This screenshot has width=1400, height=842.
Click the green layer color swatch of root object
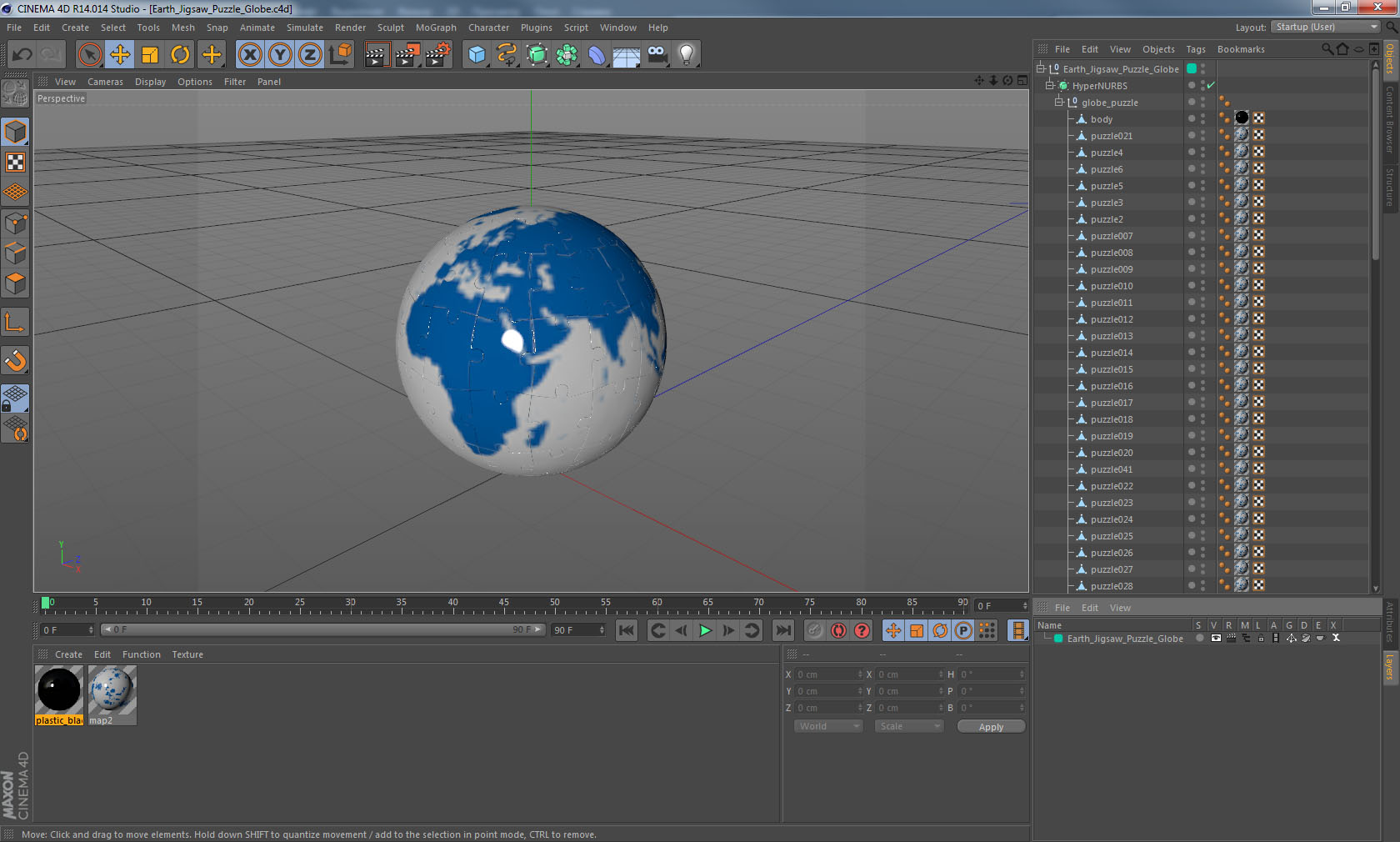(1192, 68)
